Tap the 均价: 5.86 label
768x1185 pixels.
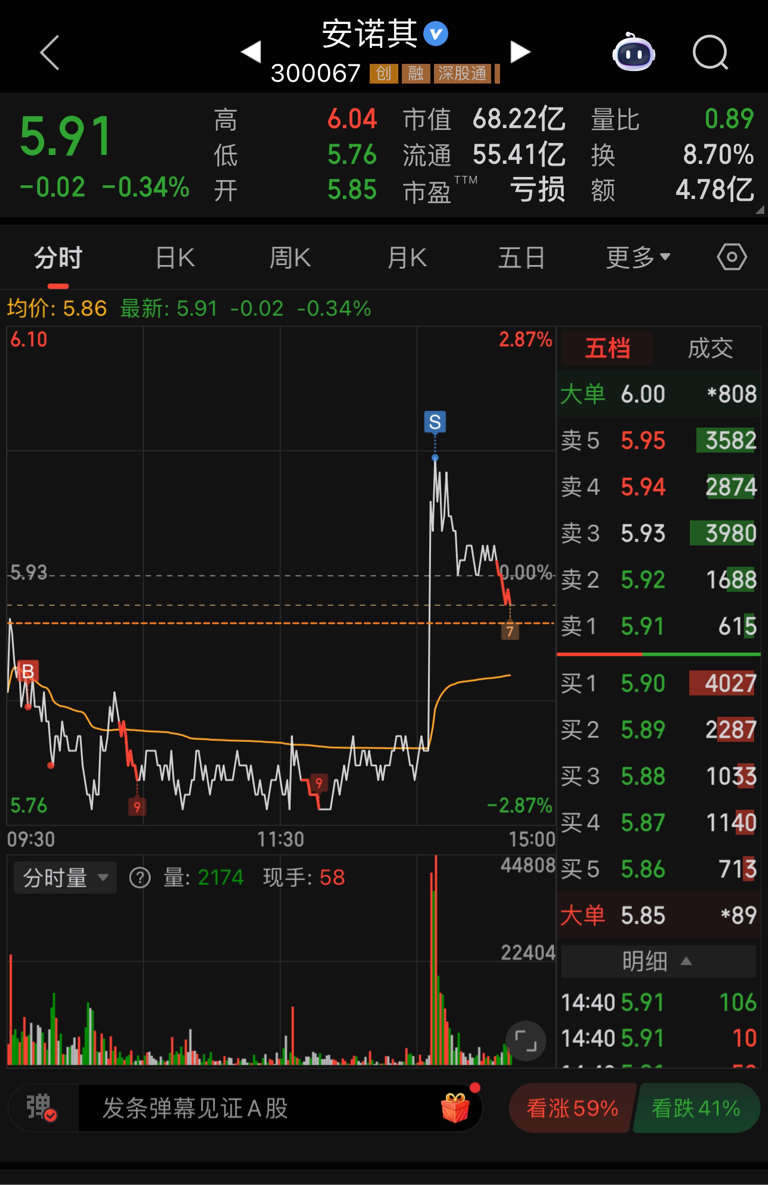(57, 308)
